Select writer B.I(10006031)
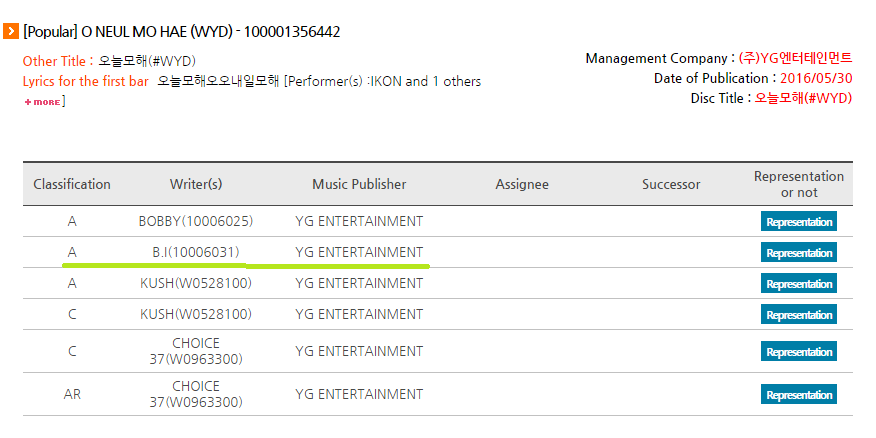The height and width of the screenshot is (438, 876). (x=196, y=252)
